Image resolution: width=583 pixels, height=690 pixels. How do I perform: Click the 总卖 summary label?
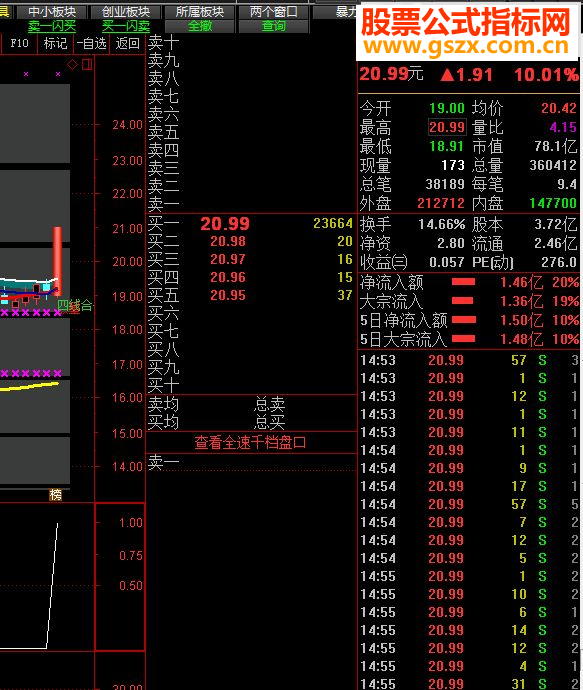[270, 404]
